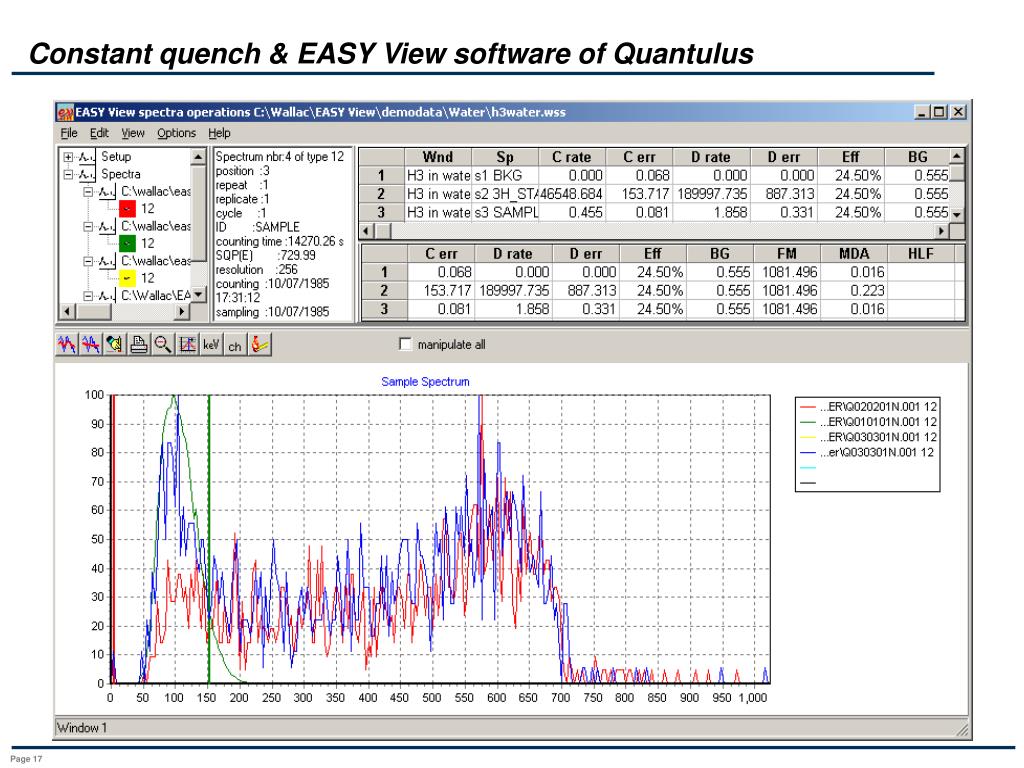Click the FM column header

pyautogui.click(x=786, y=253)
